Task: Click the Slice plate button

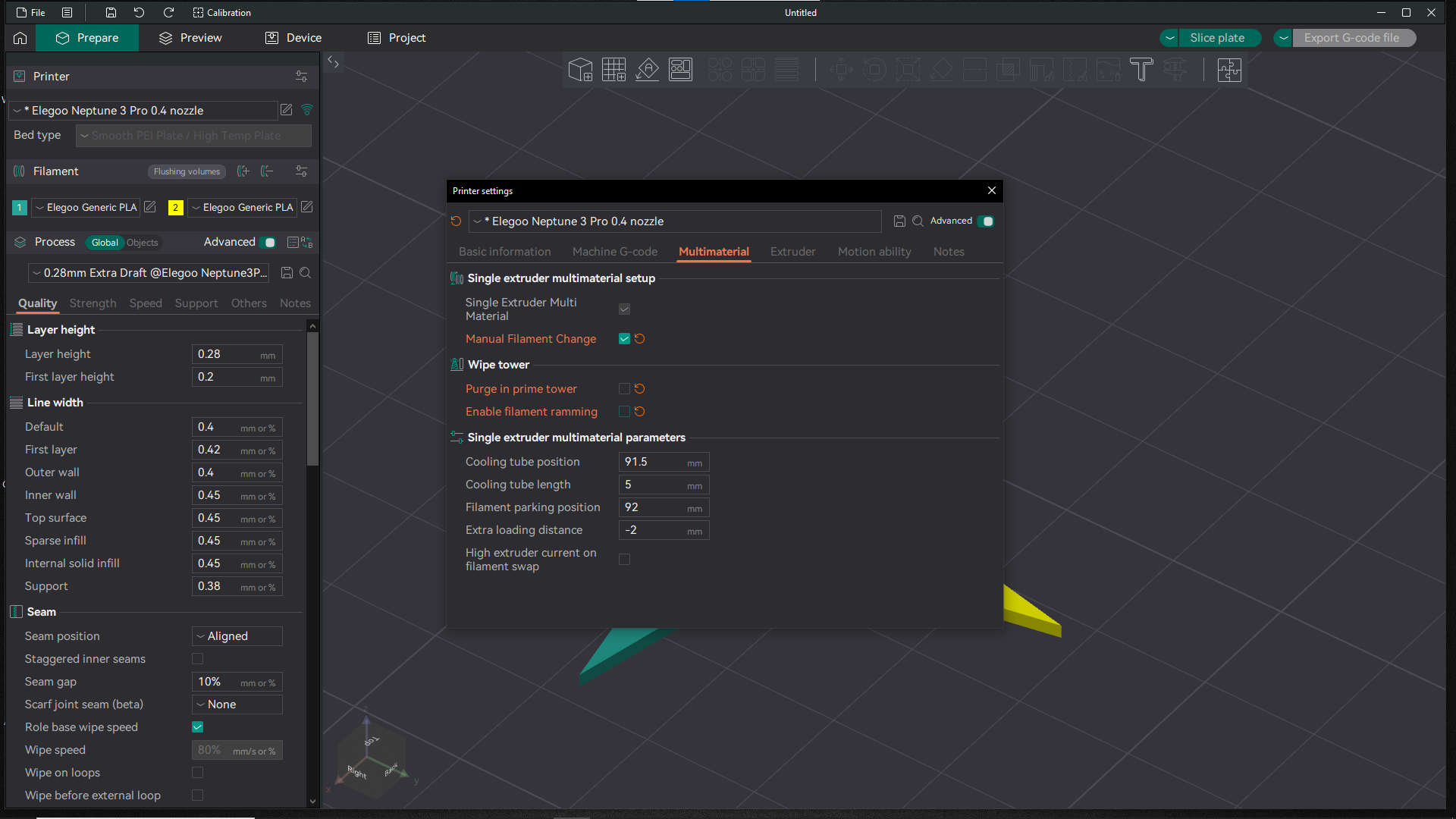Action: click(1218, 38)
